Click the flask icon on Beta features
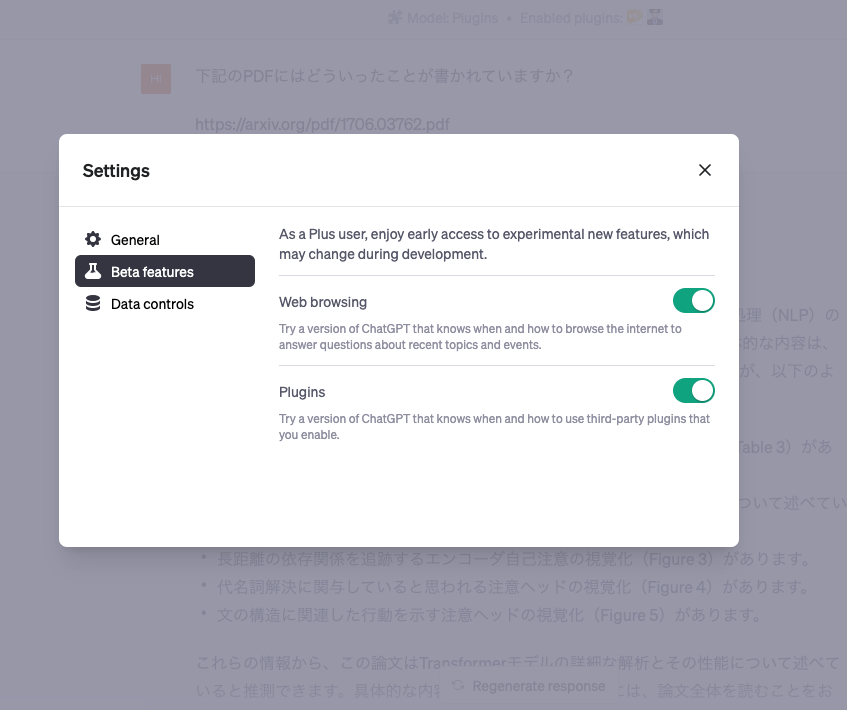 pos(93,270)
